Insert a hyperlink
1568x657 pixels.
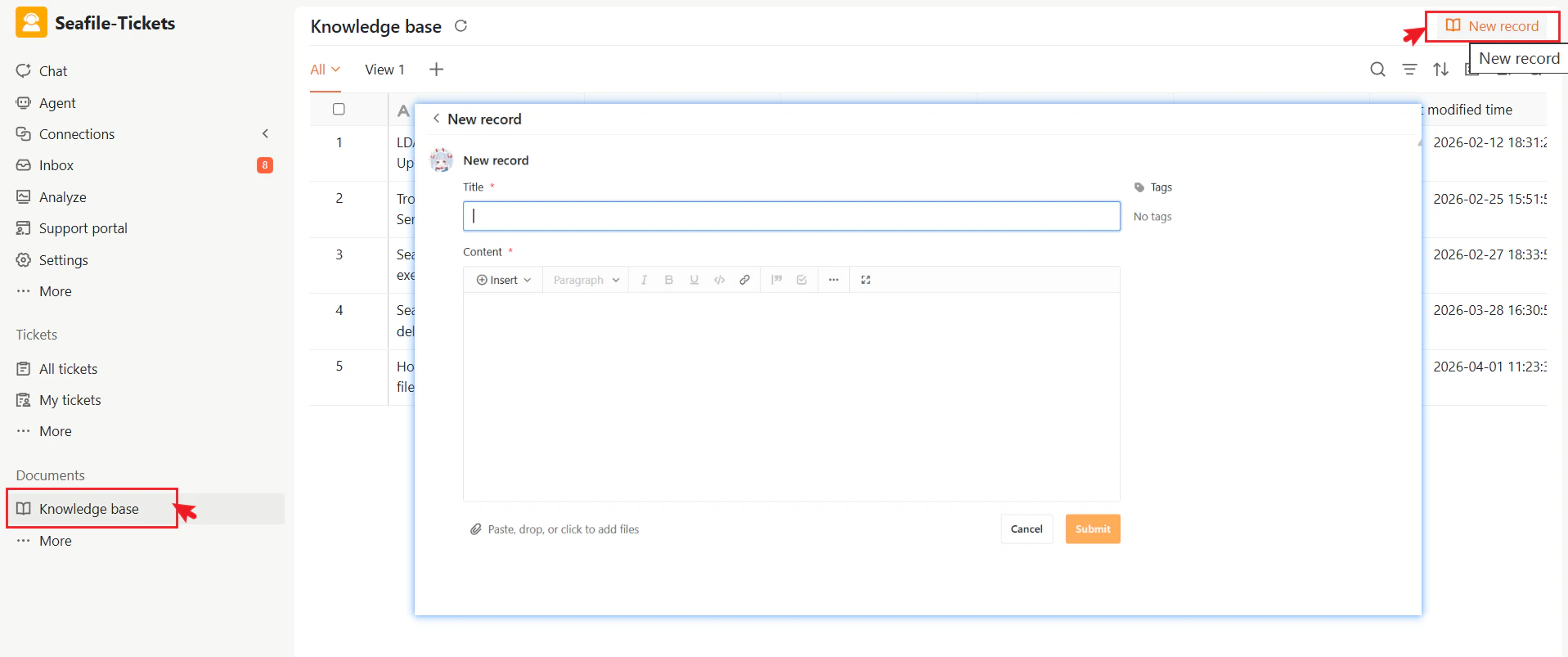click(x=745, y=280)
